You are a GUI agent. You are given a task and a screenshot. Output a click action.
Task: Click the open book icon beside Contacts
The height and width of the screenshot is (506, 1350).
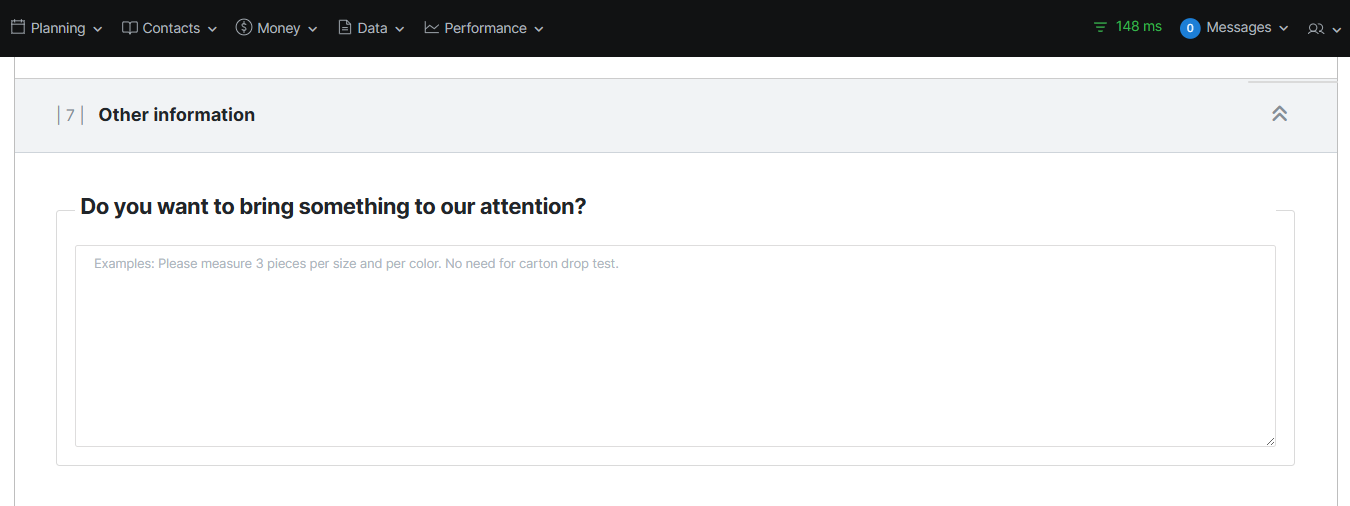click(129, 28)
